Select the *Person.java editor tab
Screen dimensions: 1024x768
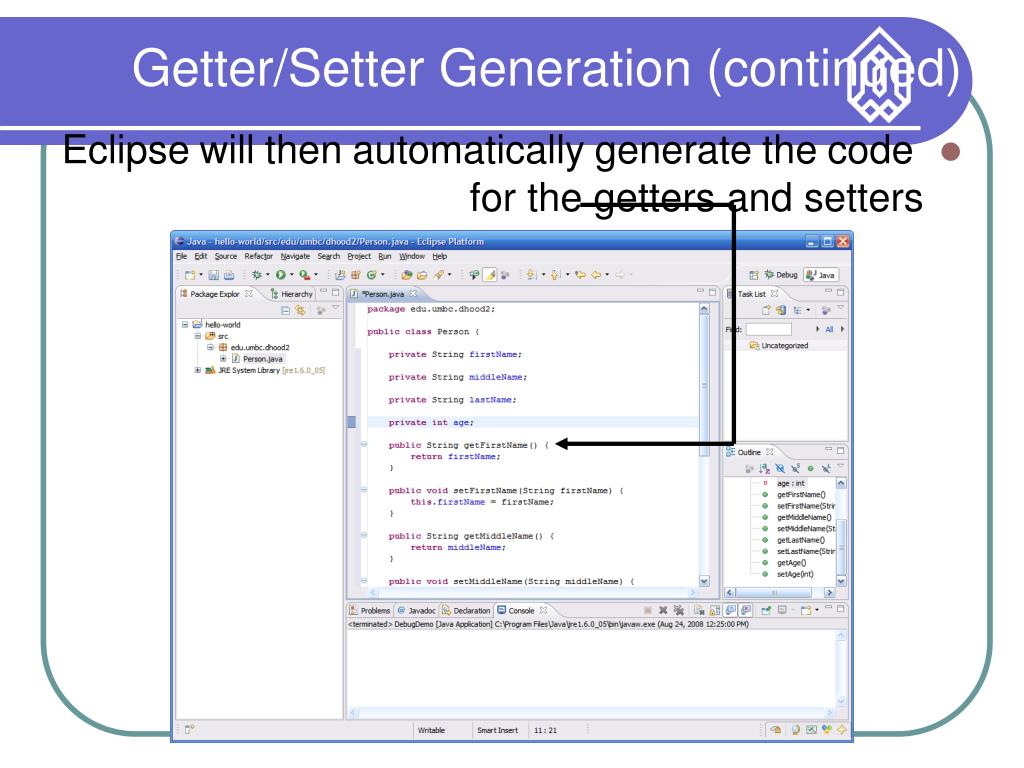(x=383, y=294)
